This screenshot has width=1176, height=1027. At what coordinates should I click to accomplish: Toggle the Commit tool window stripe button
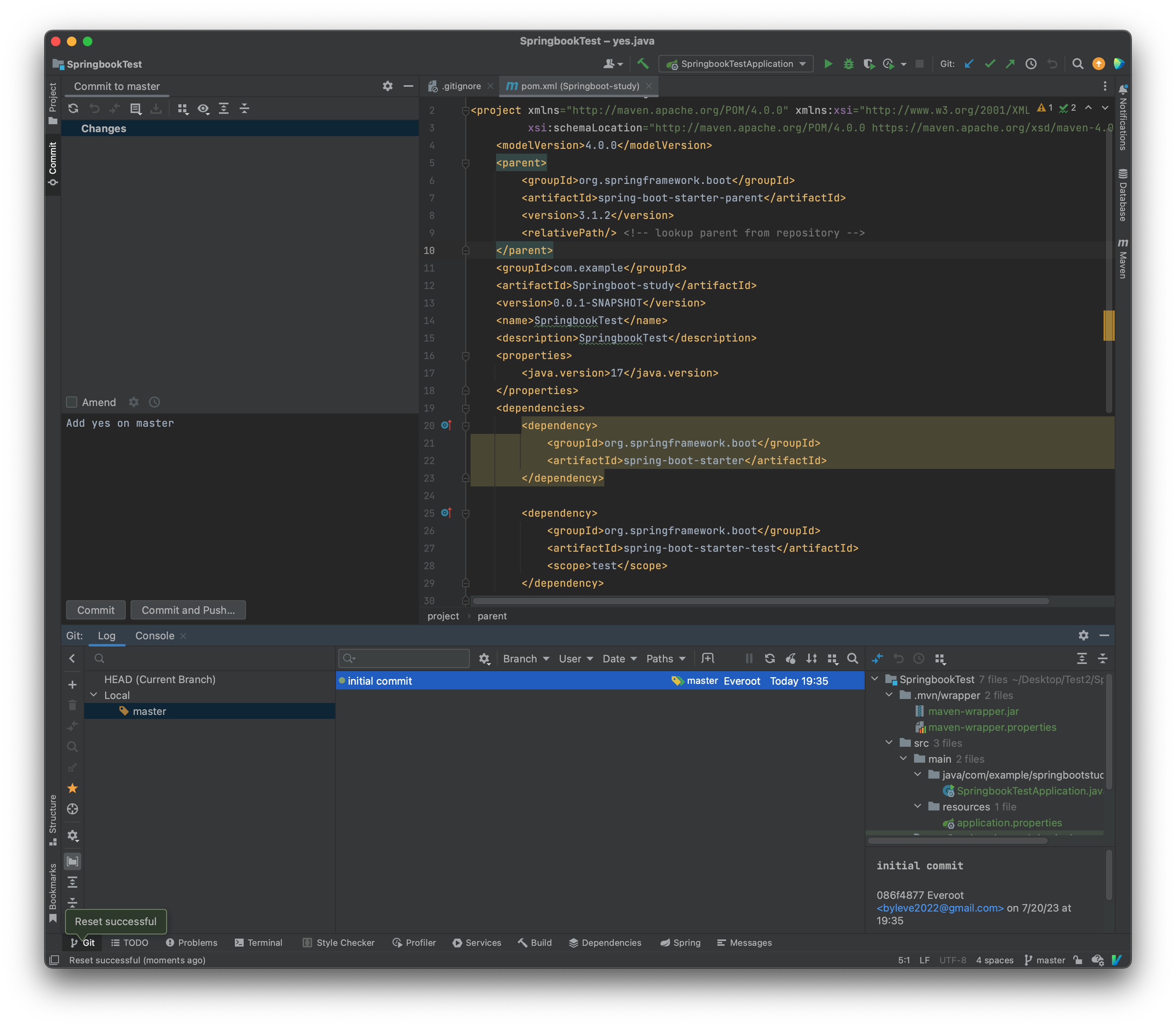pyautogui.click(x=53, y=164)
